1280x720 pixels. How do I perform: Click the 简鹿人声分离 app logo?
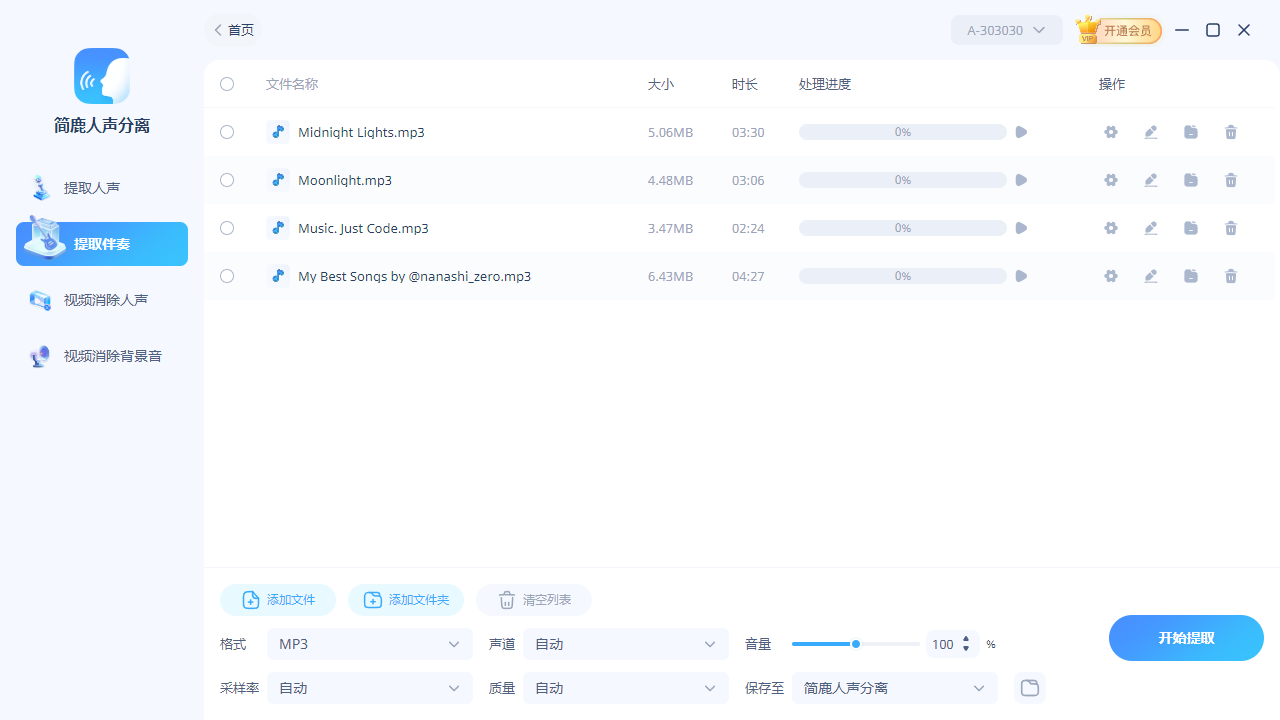point(101,76)
